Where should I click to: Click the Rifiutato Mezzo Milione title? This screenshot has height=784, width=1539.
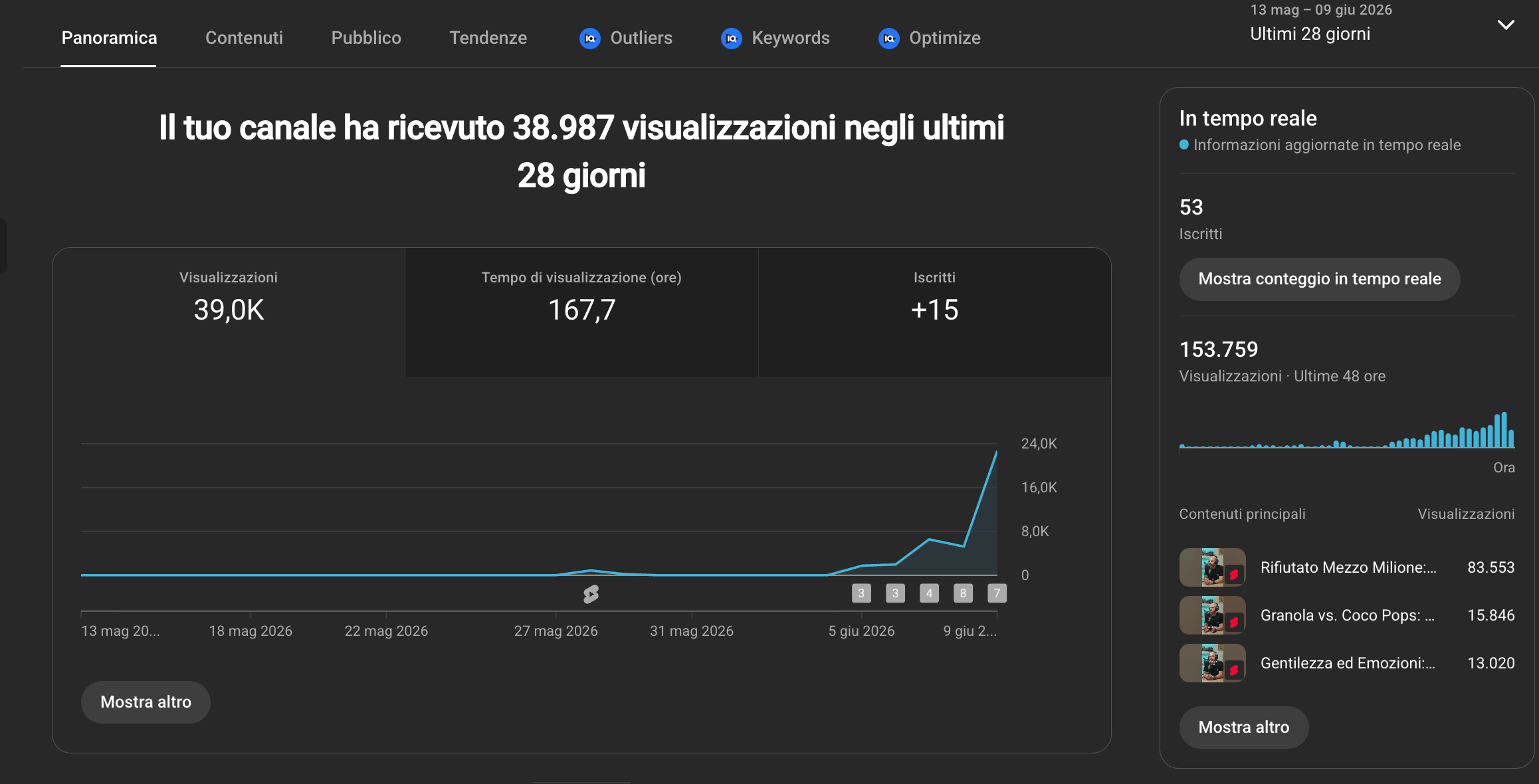1348,567
